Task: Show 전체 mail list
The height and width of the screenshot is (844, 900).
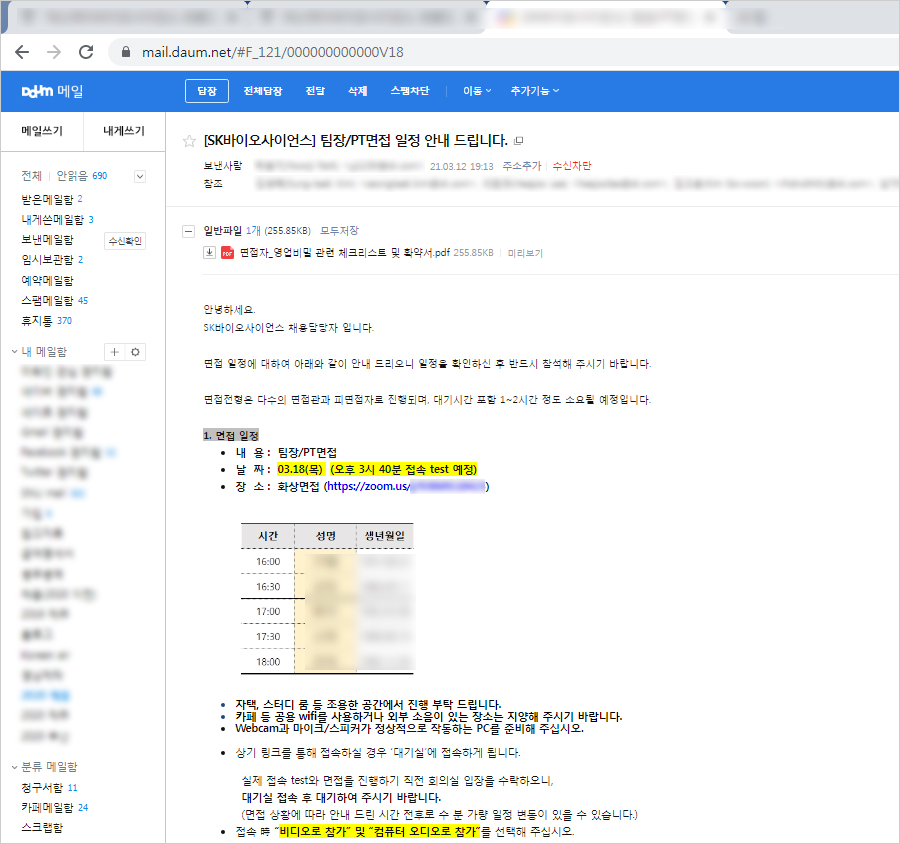Action: pyautogui.click(x=32, y=176)
